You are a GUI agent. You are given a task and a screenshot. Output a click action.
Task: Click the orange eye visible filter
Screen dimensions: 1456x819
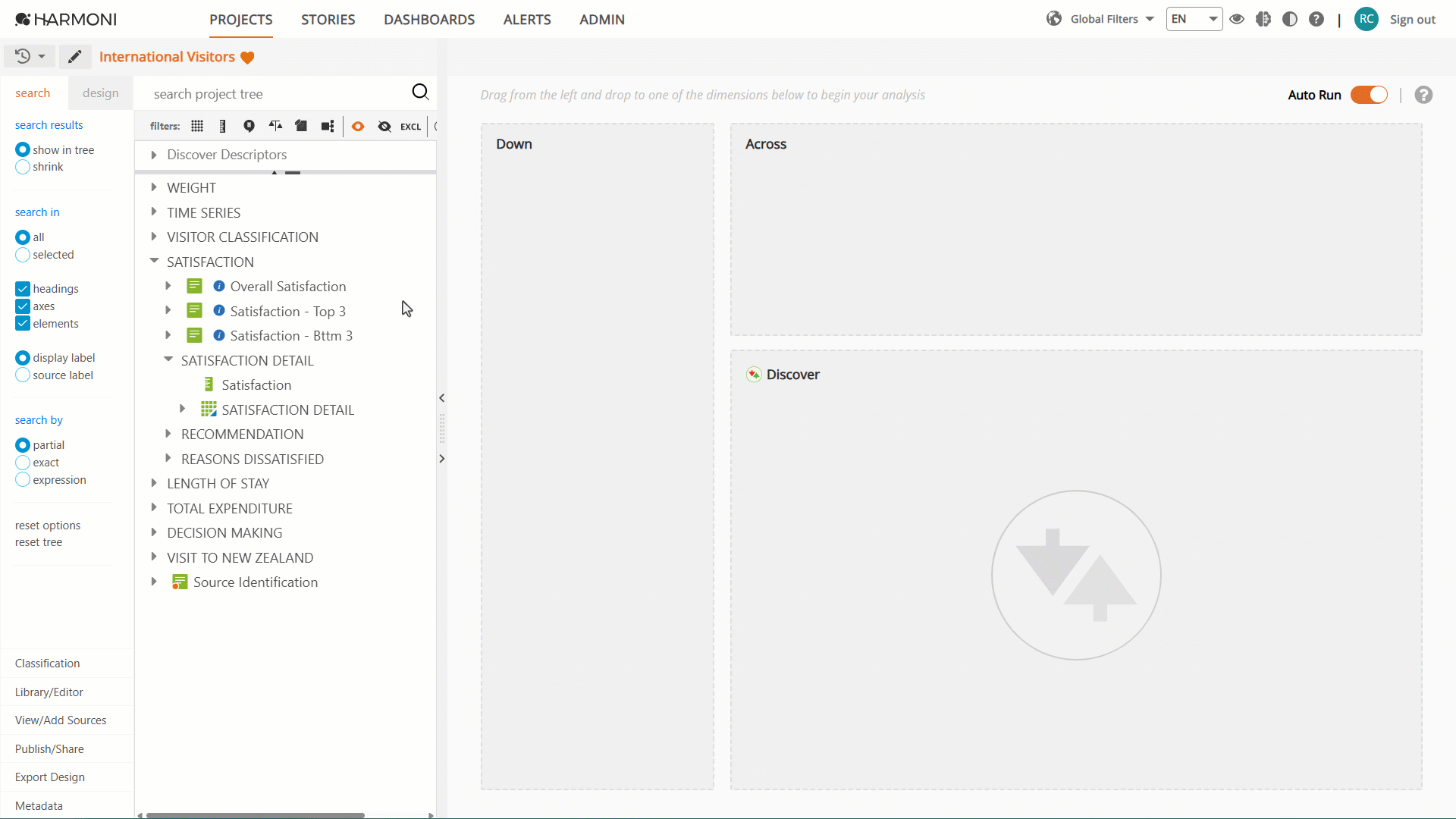click(358, 127)
